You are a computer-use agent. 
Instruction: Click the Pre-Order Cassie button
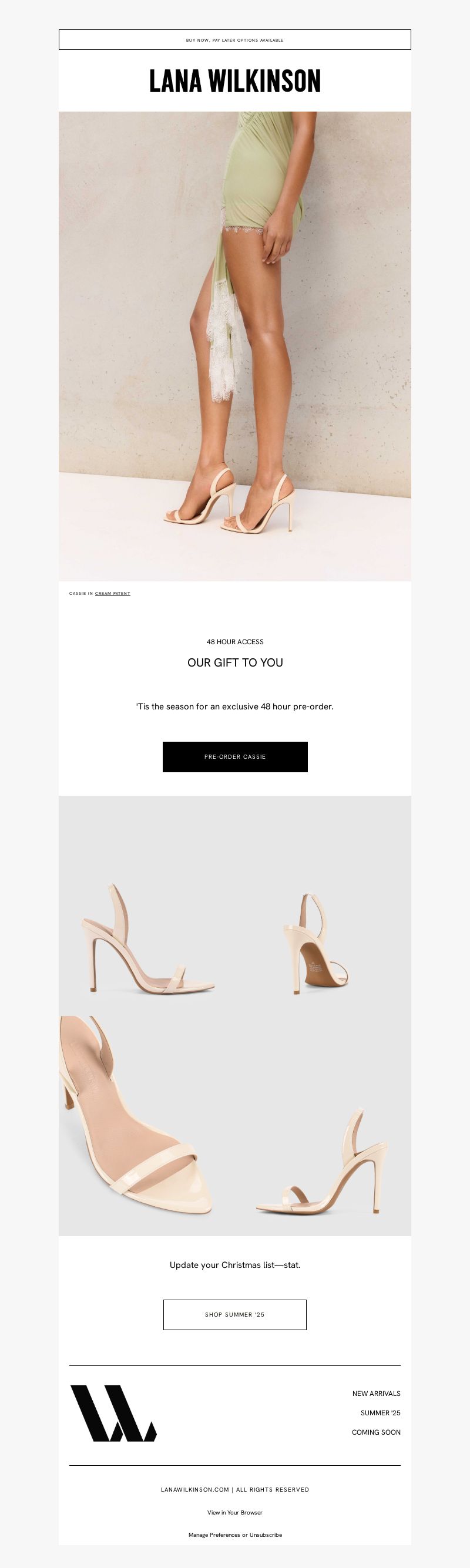235,756
